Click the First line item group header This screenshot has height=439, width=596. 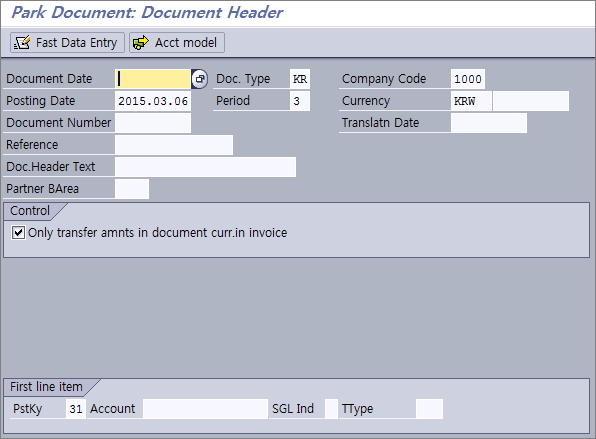46,387
